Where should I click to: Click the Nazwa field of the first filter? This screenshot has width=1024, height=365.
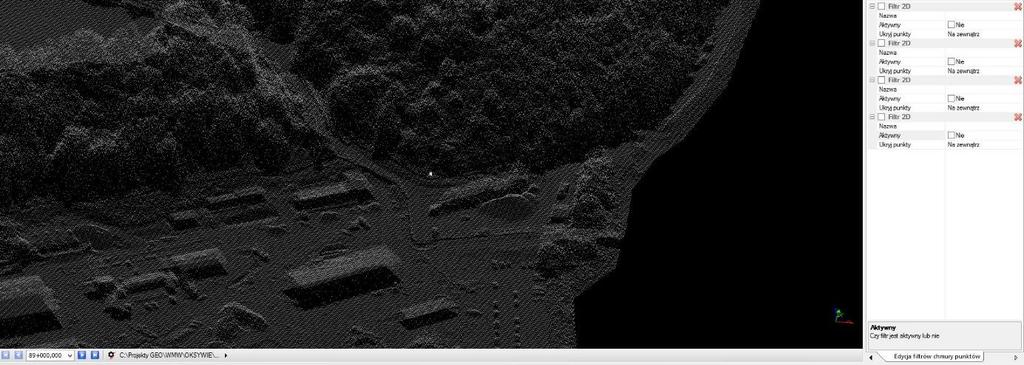pos(984,16)
